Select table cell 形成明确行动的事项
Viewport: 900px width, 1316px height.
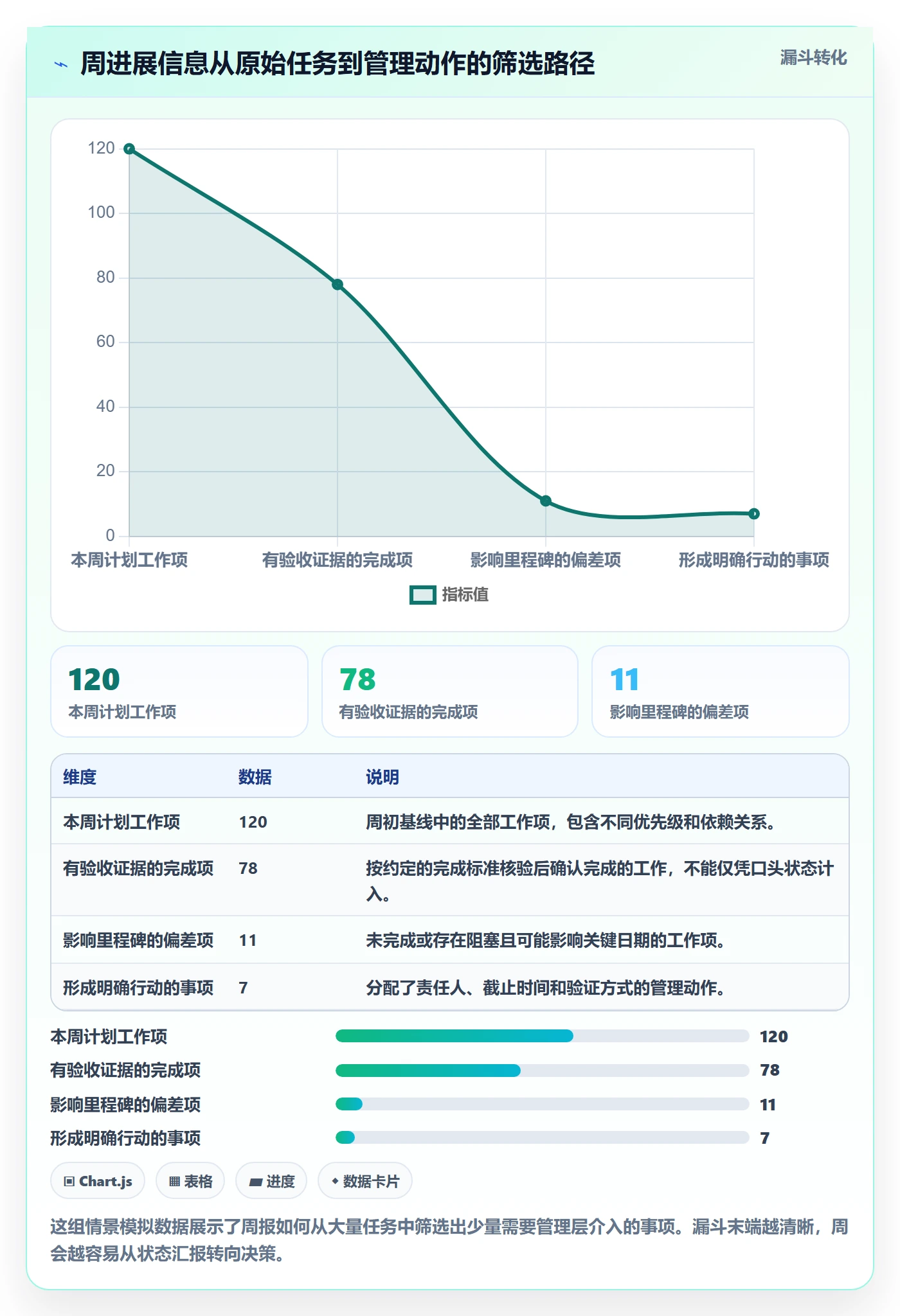[138, 988]
